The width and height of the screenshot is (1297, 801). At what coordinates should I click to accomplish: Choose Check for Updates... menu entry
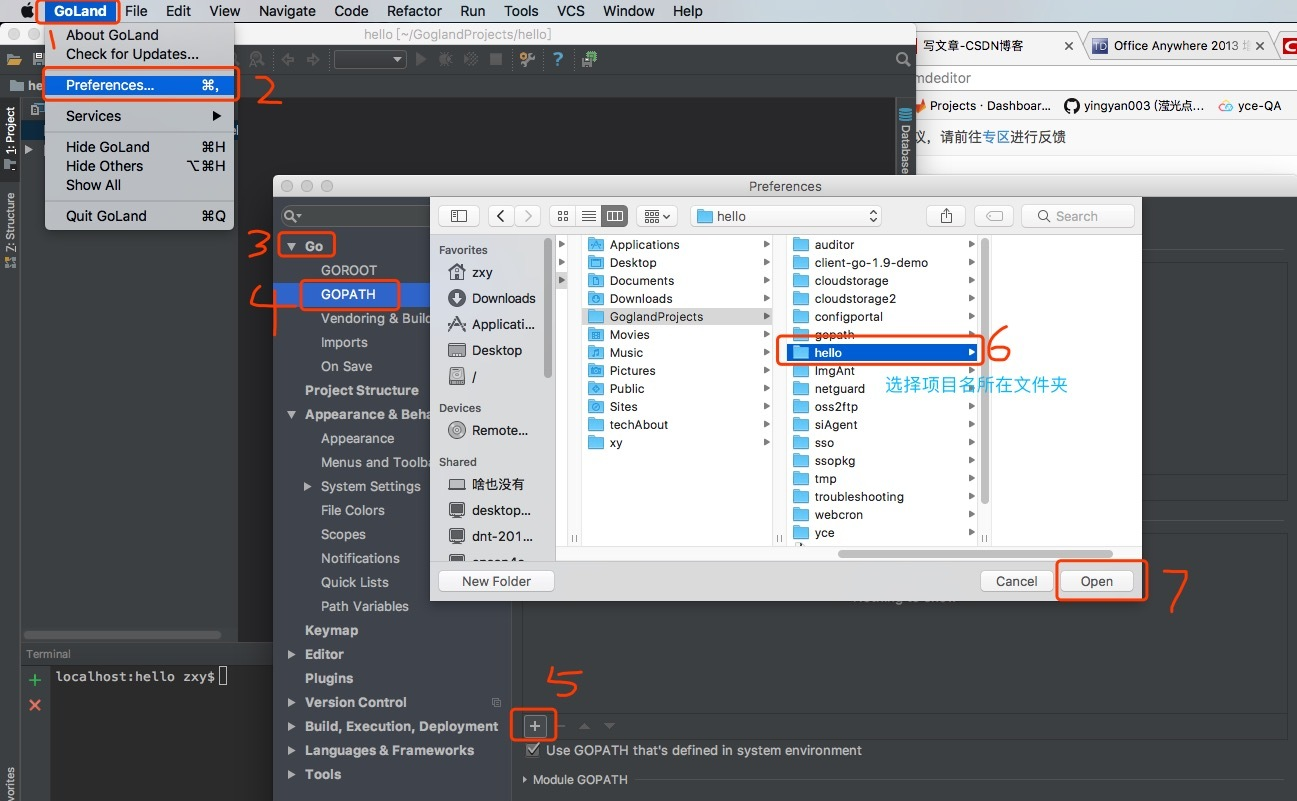click(x=139, y=54)
